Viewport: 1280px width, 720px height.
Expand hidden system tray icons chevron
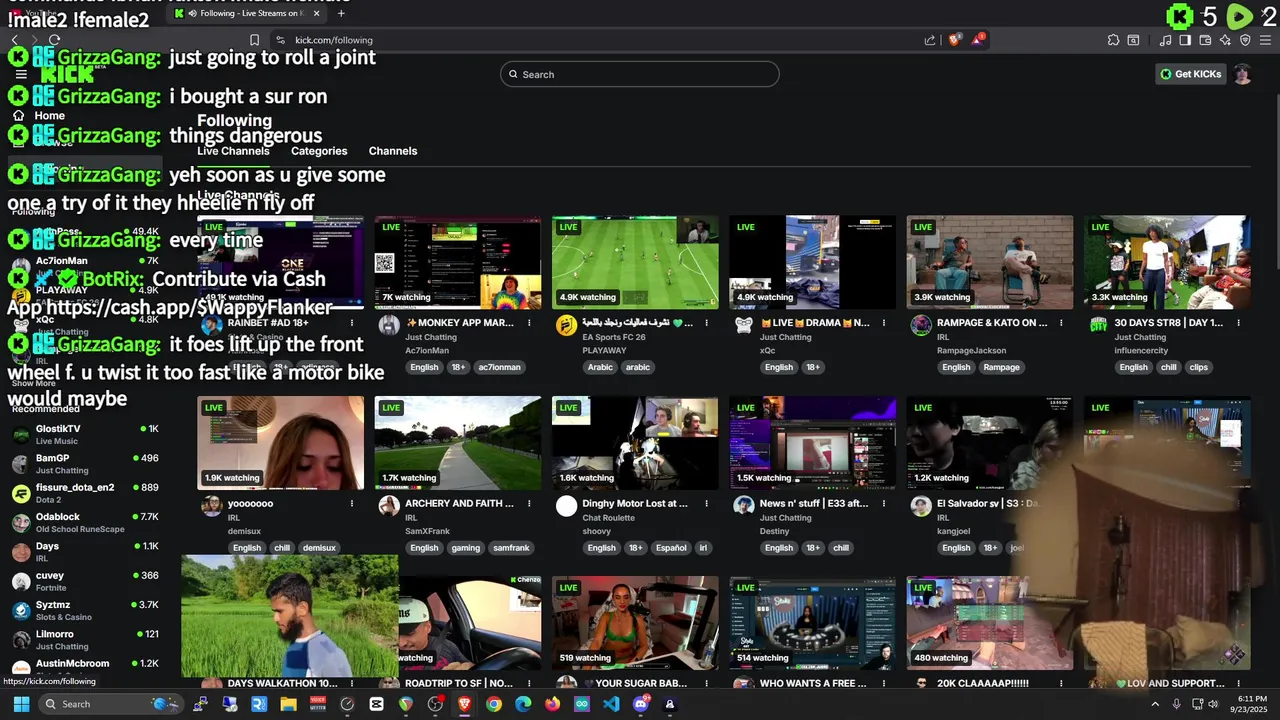(1155, 704)
